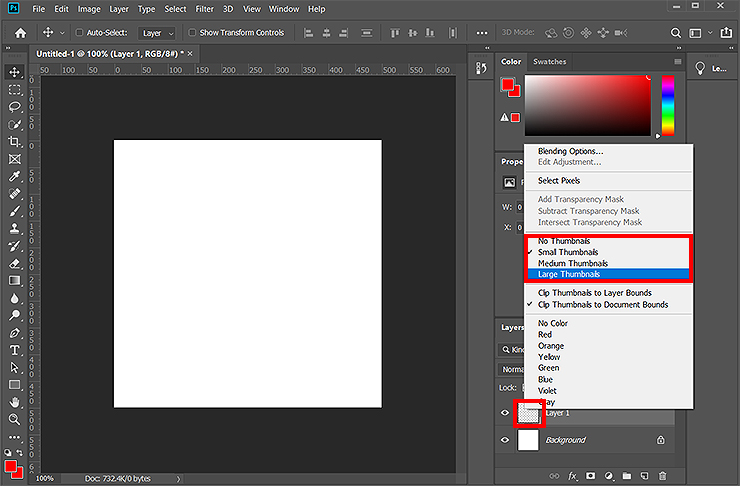740x486 pixels.
Task: Select the Path Selection tool
Action: [x=15, y=368]
